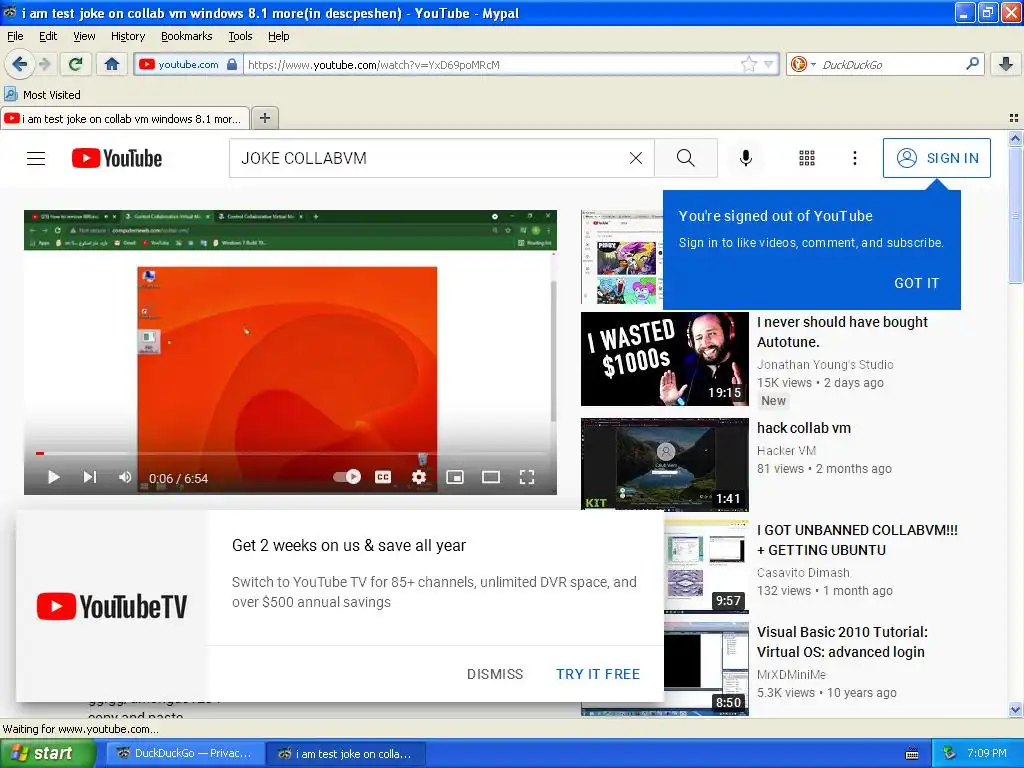The height and width of the screenshot is (768, 1024).
Task: Click the YouTubeTV logo in promo
Action: coord(112,606)
